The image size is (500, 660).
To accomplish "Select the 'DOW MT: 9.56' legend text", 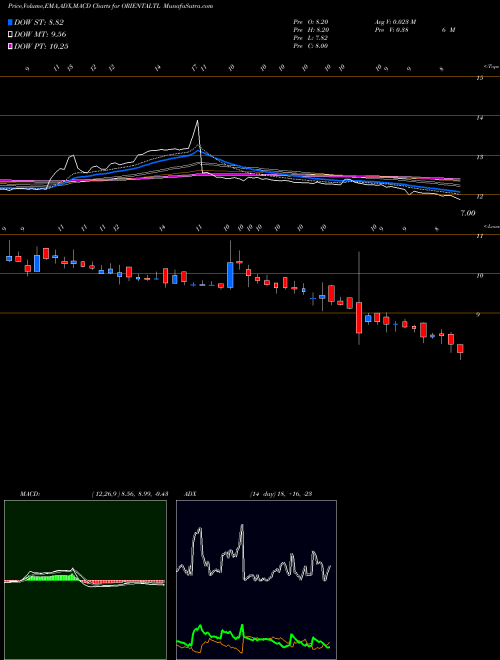I will (40, 35).
